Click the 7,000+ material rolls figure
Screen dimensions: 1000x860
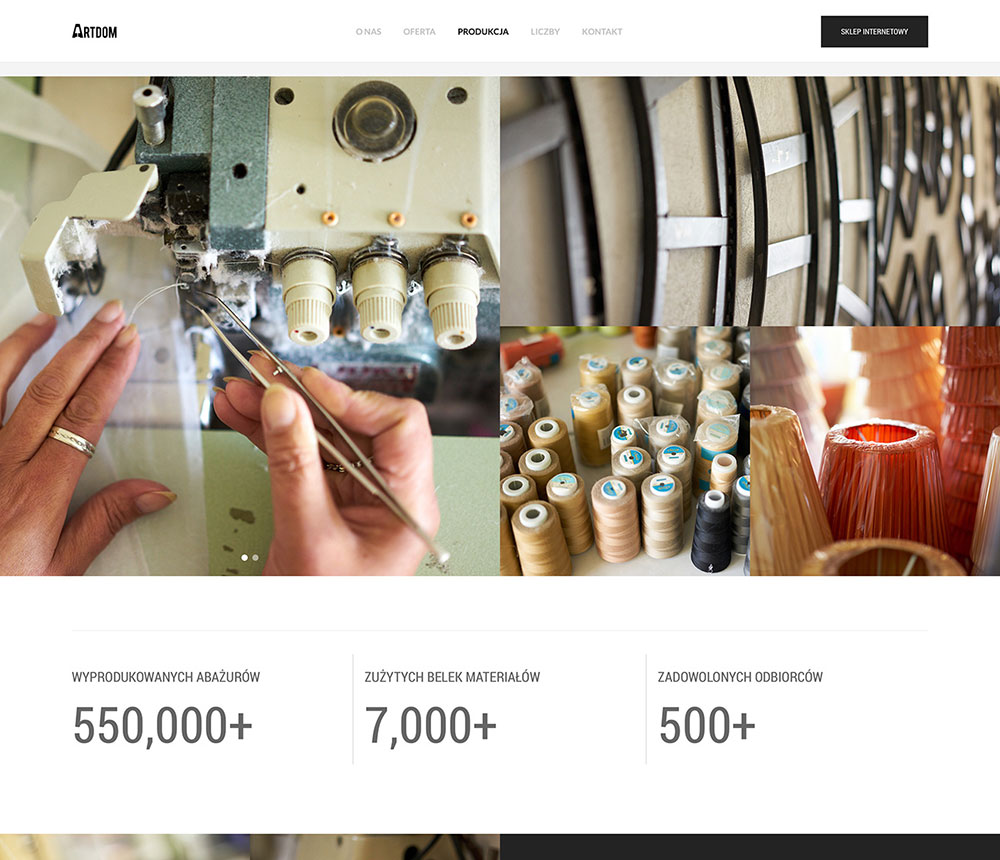pos(430,725)
